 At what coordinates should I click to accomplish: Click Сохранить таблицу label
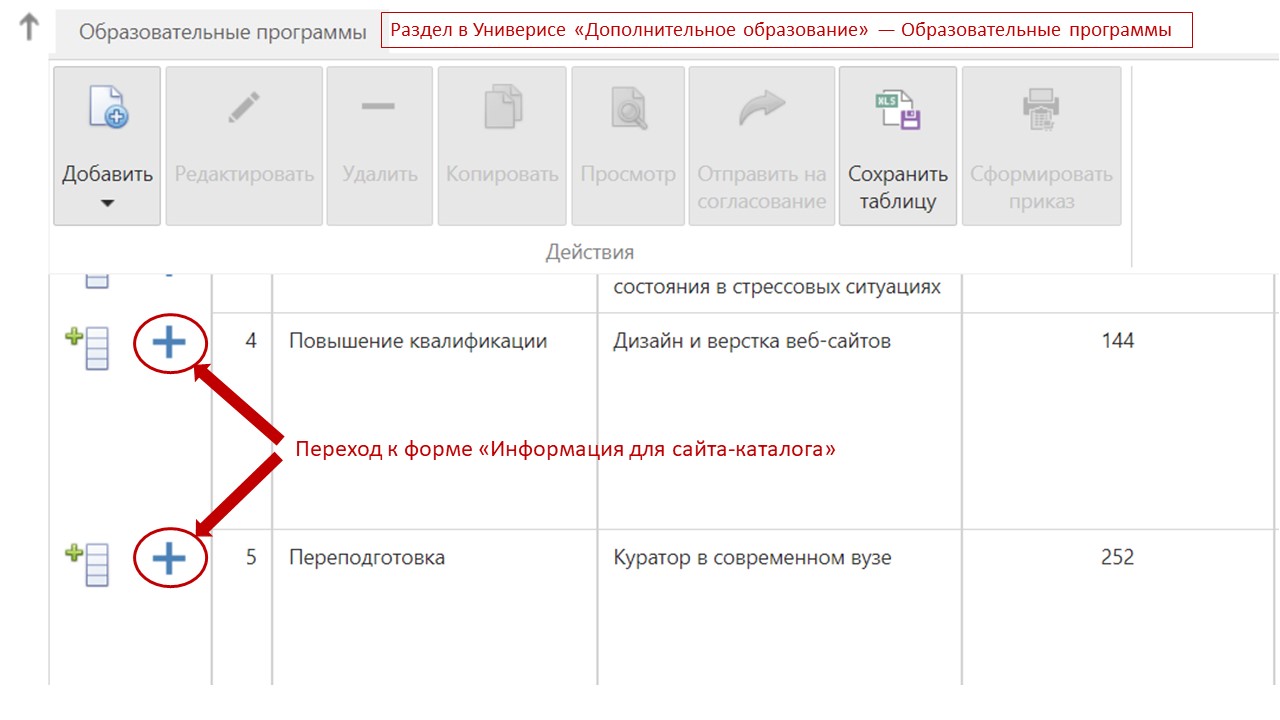pyautogui.click(x=898, y=187)
